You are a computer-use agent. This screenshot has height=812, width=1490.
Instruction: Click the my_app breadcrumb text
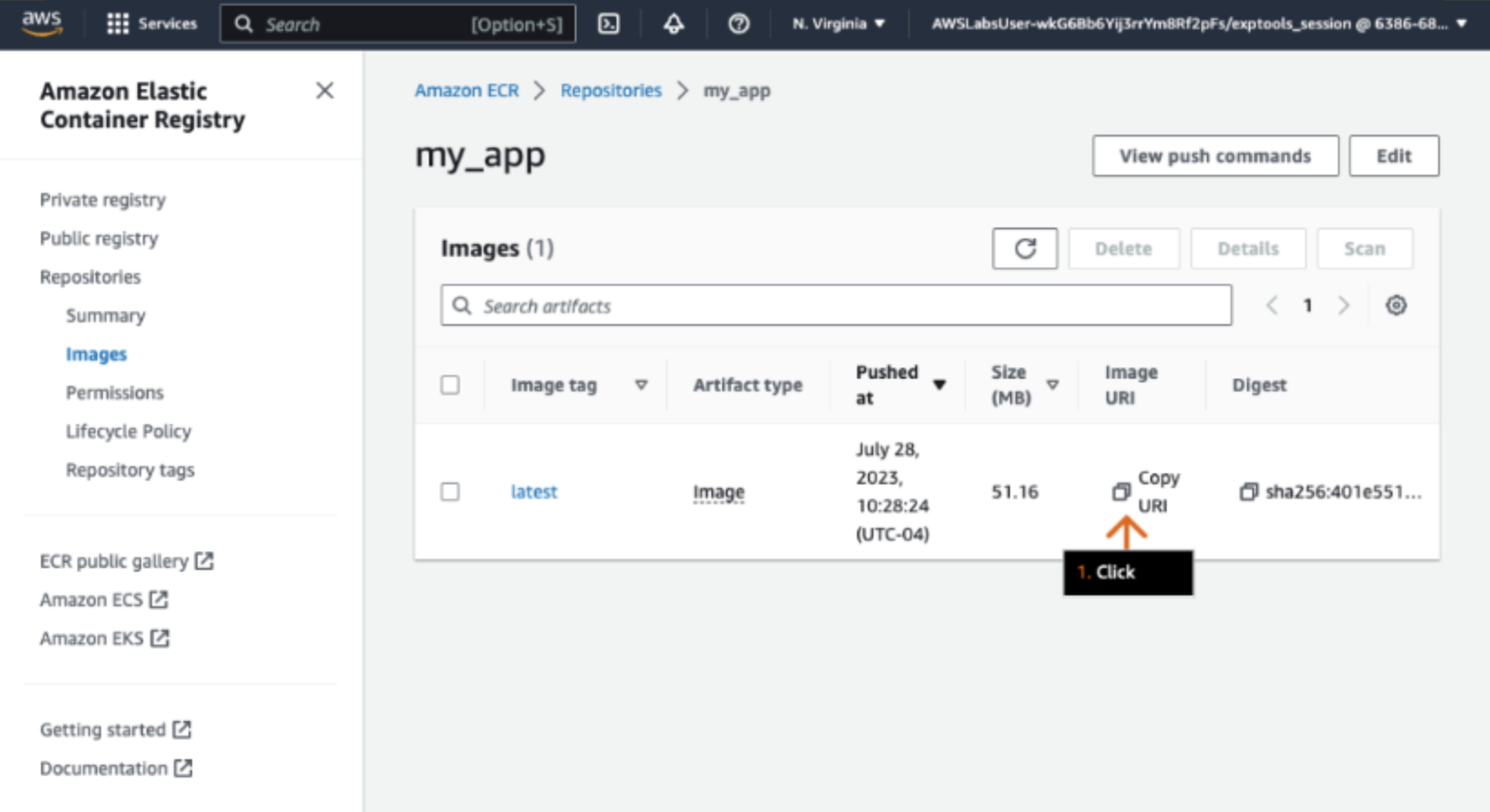tap(737, 90)
